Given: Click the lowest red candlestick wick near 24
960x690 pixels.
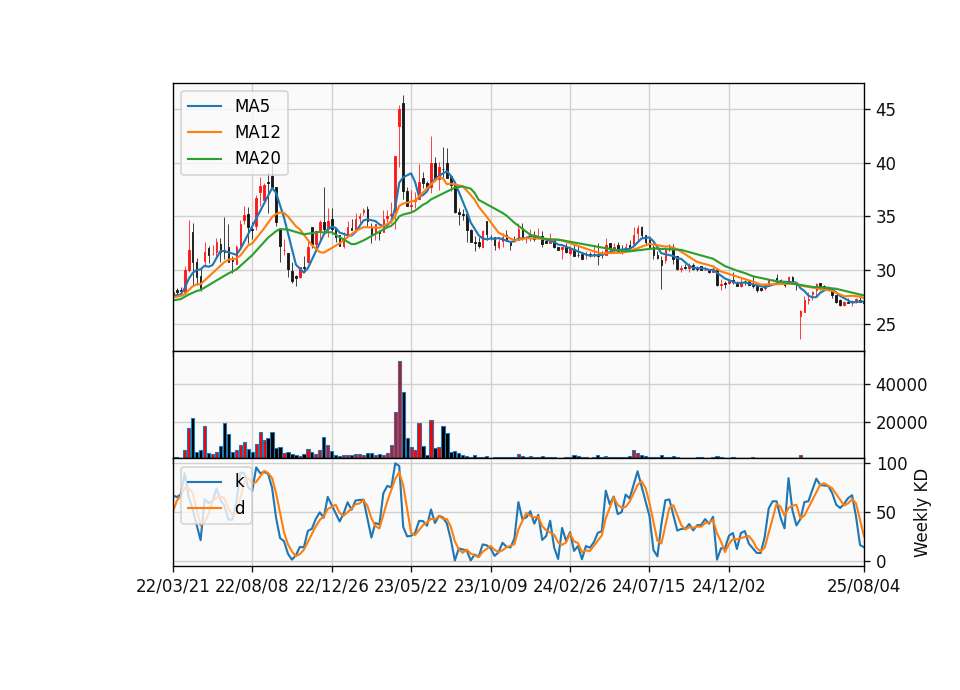Looking at the screenshot, I should (800, 324).
